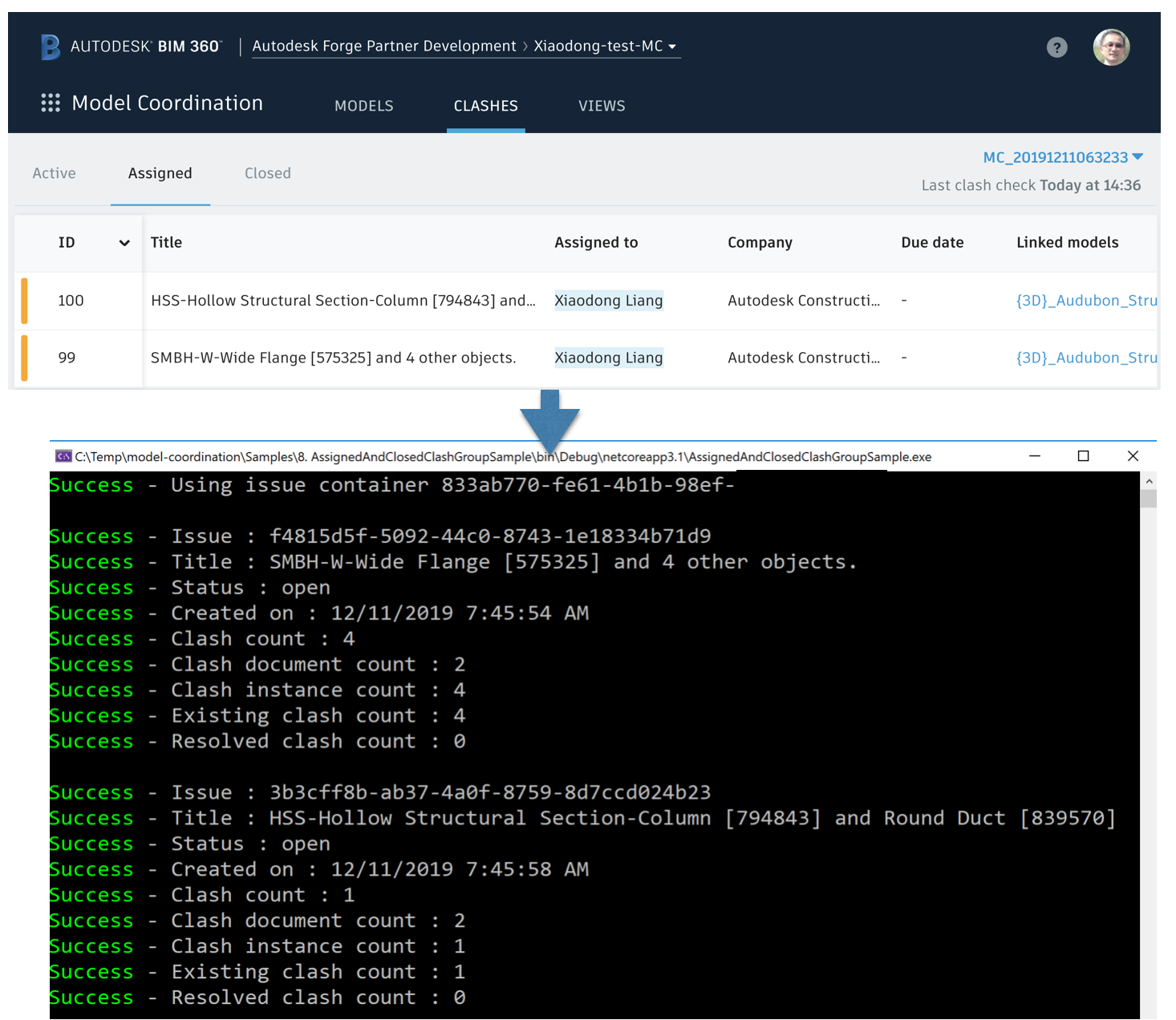Click the Company column header
This screenshot has width=1176, height=1020.
[x=760, y=242]
